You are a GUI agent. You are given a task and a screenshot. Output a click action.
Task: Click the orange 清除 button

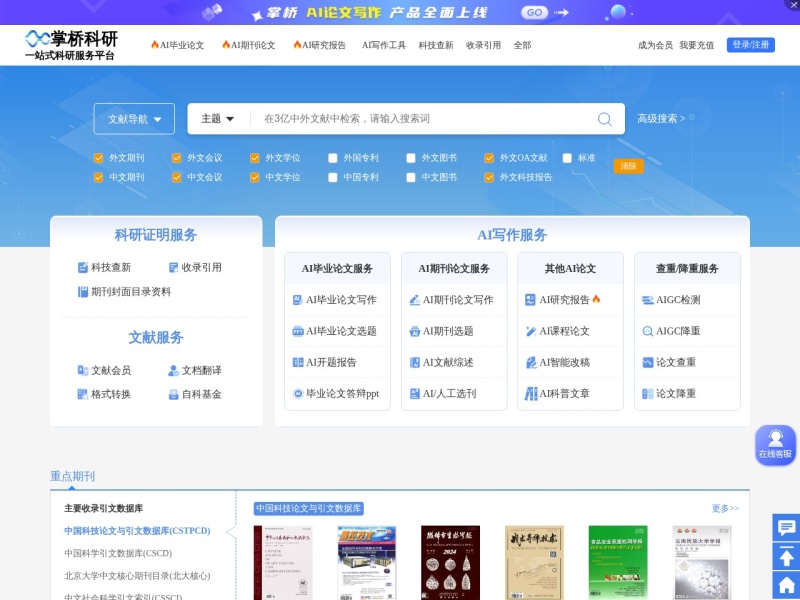coord(629,166)
